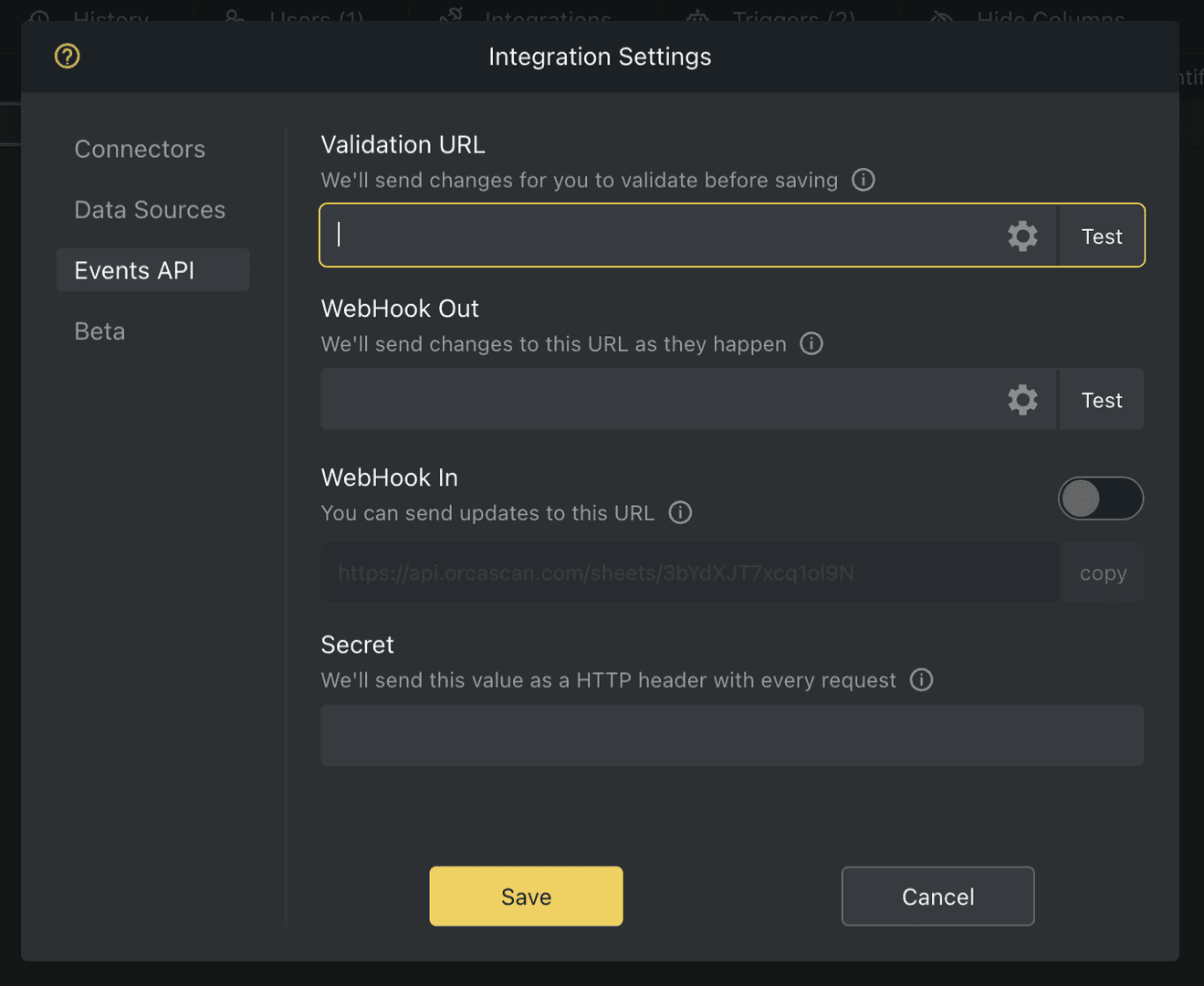
Task: View the Secret header info tooltip icon
Action: pos(921,680)
